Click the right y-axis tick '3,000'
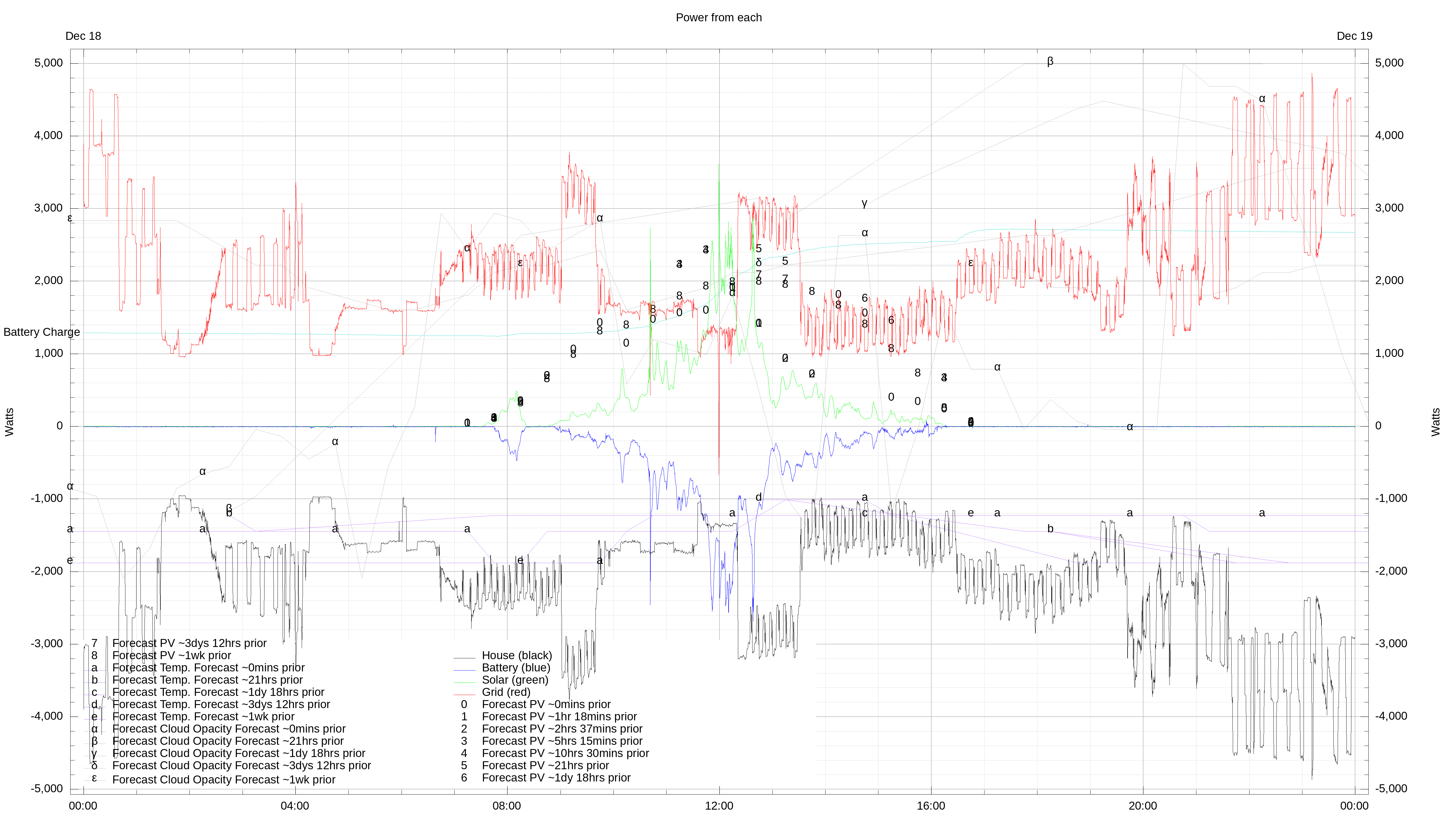Screen dimensions: 1456x819 pos(1389,208)
